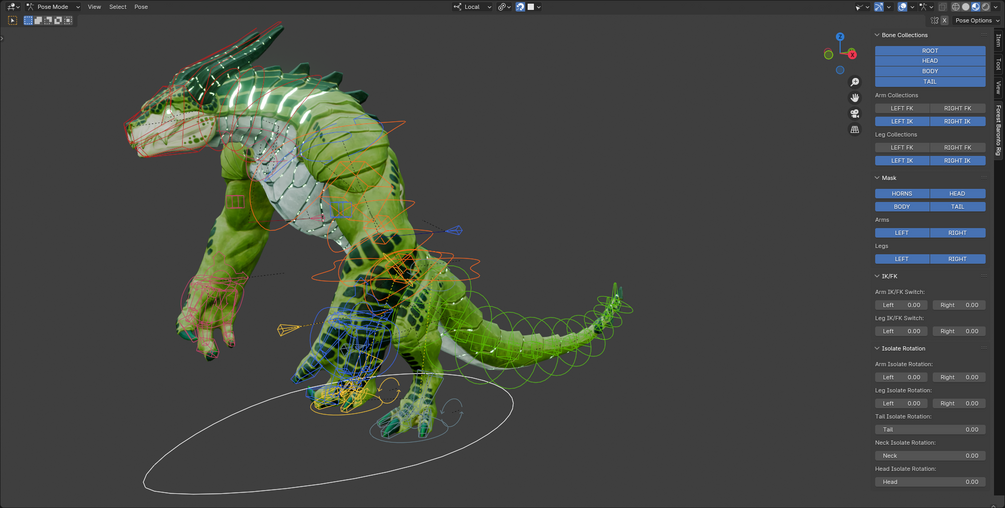
Task: Toggle HEAD bone collection
Action: [930, 61]
